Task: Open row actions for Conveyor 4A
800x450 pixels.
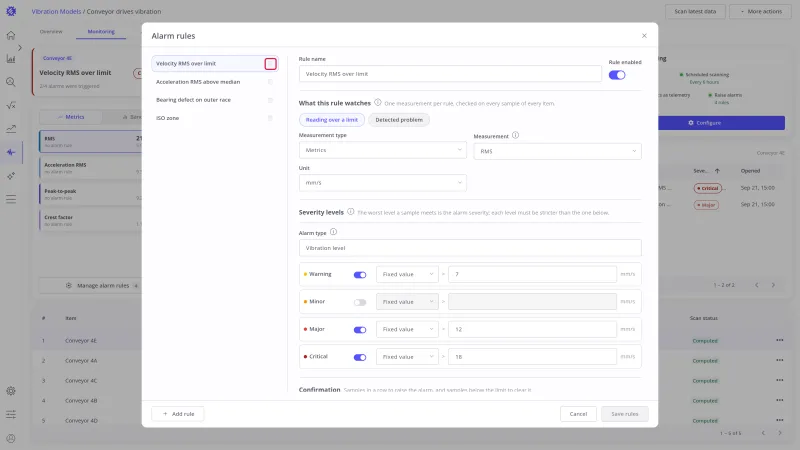Action: (780, 360)
